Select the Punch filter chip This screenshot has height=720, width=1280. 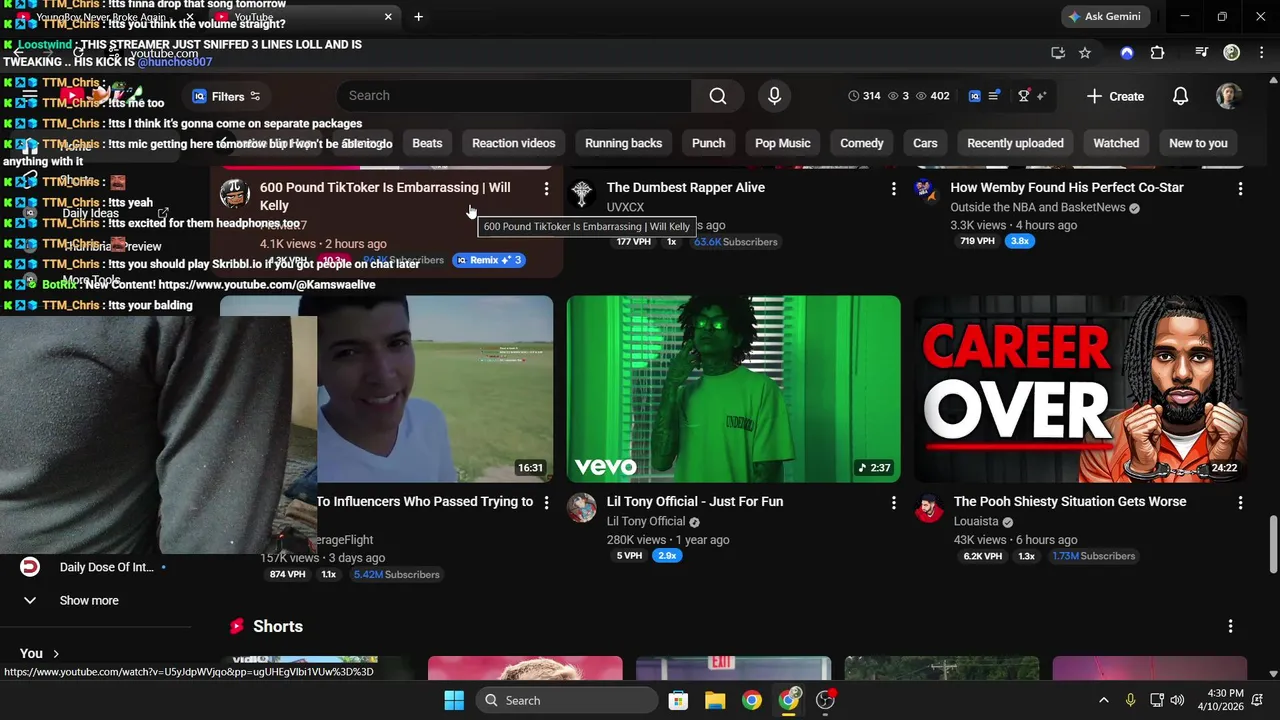pyautogui.click(x=708, y=143)
